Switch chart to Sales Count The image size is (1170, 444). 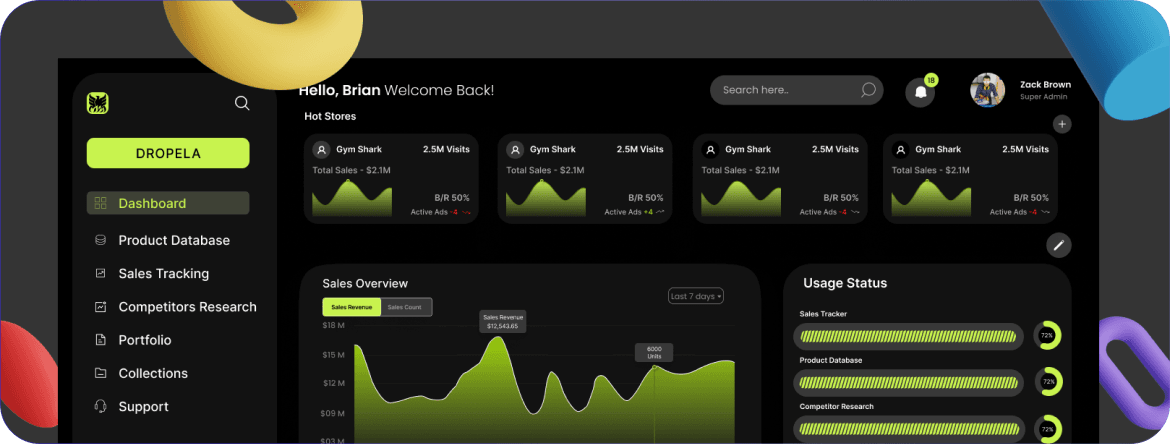(x=405, y=307)
